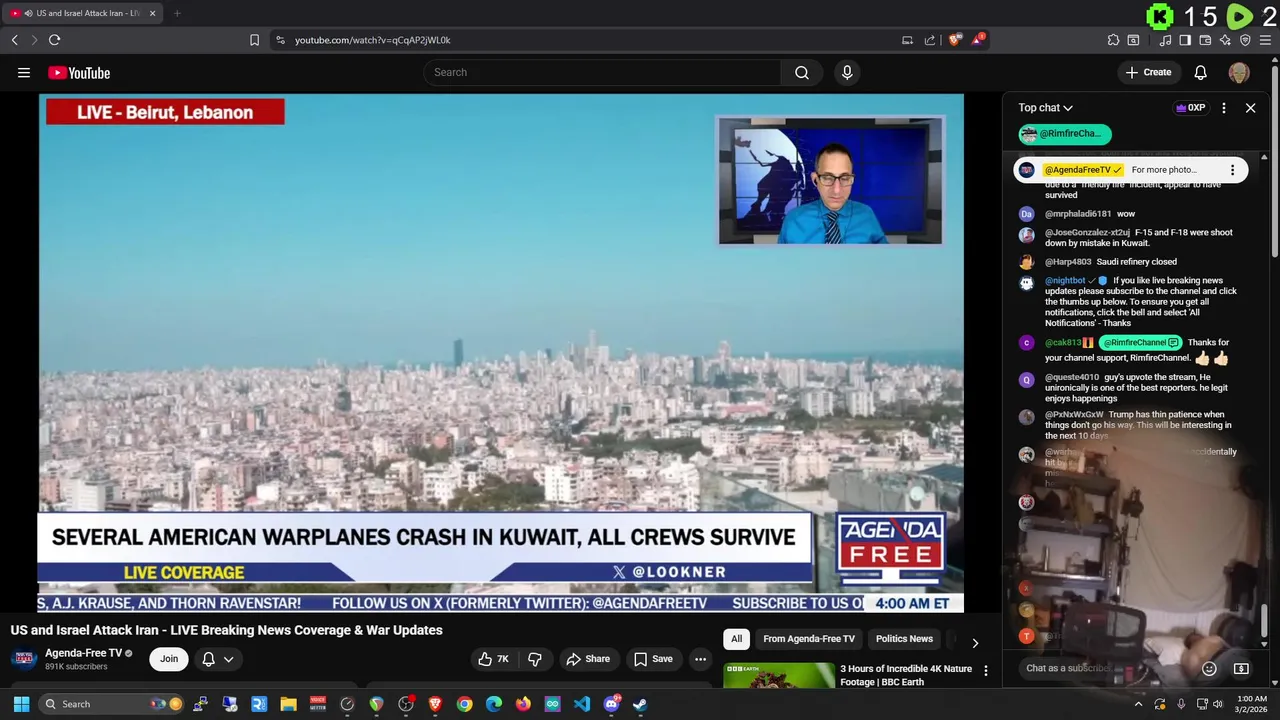Image resolution: width=1280 pixels, height=720 pixels.
Task: Open channel notification bell dropdown
Action: pyautogui.click(x=218, y=659)
